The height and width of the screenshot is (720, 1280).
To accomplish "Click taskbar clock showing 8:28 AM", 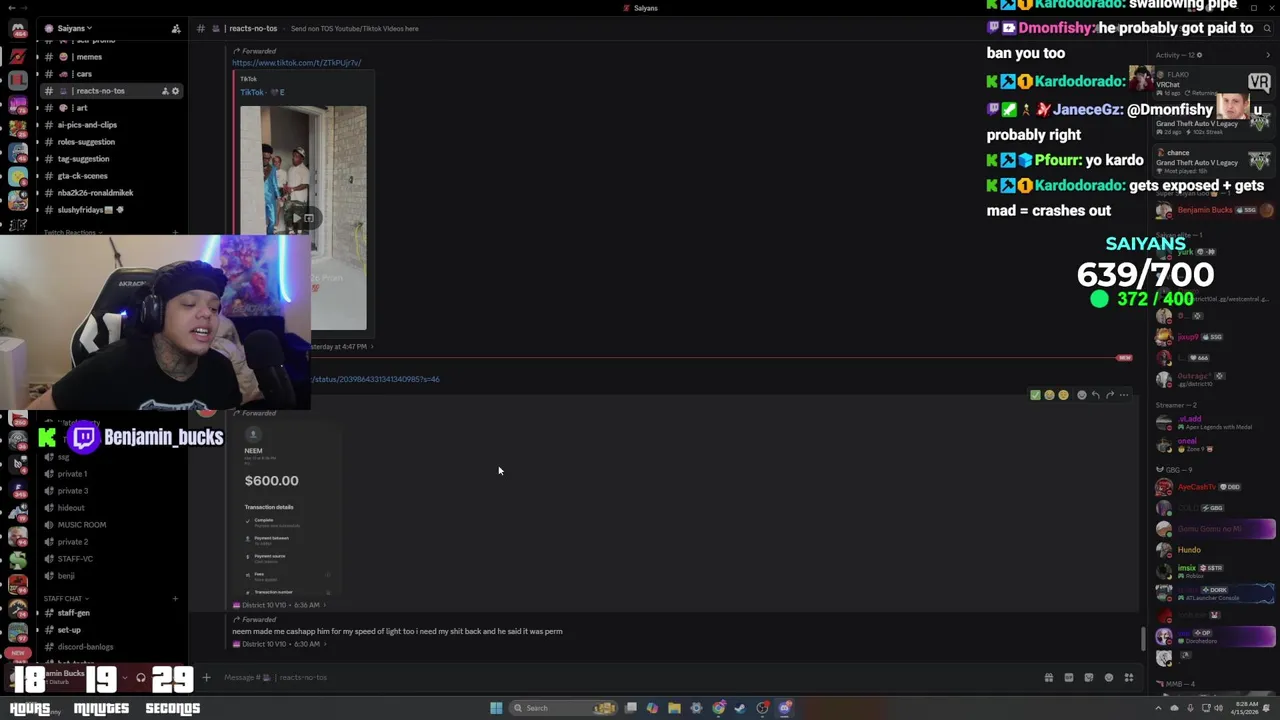I will pyautogui.click(x=1245, y=708).
